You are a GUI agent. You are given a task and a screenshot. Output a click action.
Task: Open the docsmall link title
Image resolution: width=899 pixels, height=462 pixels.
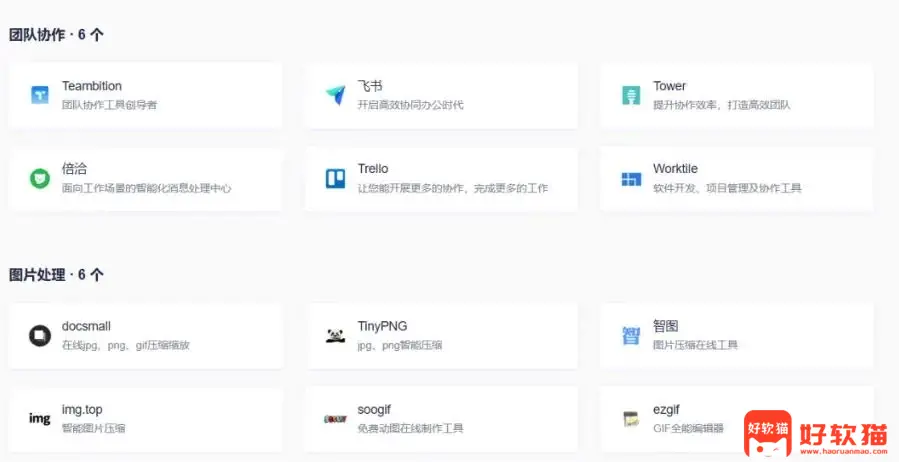point(86,326)
